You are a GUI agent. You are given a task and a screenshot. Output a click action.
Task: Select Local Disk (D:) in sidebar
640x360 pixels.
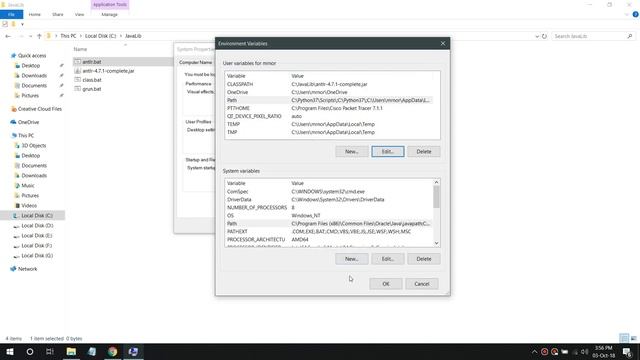[37, 225]
